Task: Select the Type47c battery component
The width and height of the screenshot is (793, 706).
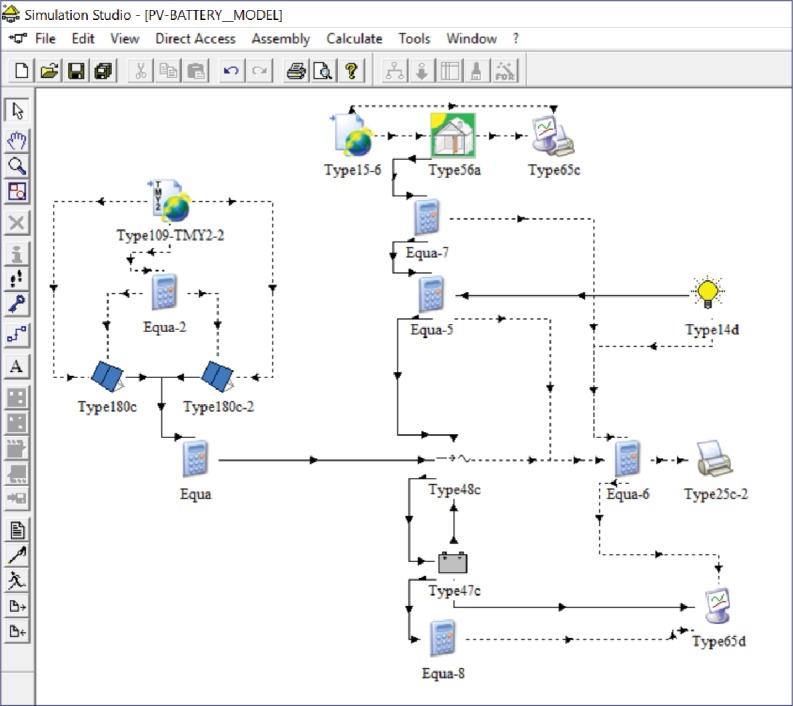Action: click(x=453, y=562)
